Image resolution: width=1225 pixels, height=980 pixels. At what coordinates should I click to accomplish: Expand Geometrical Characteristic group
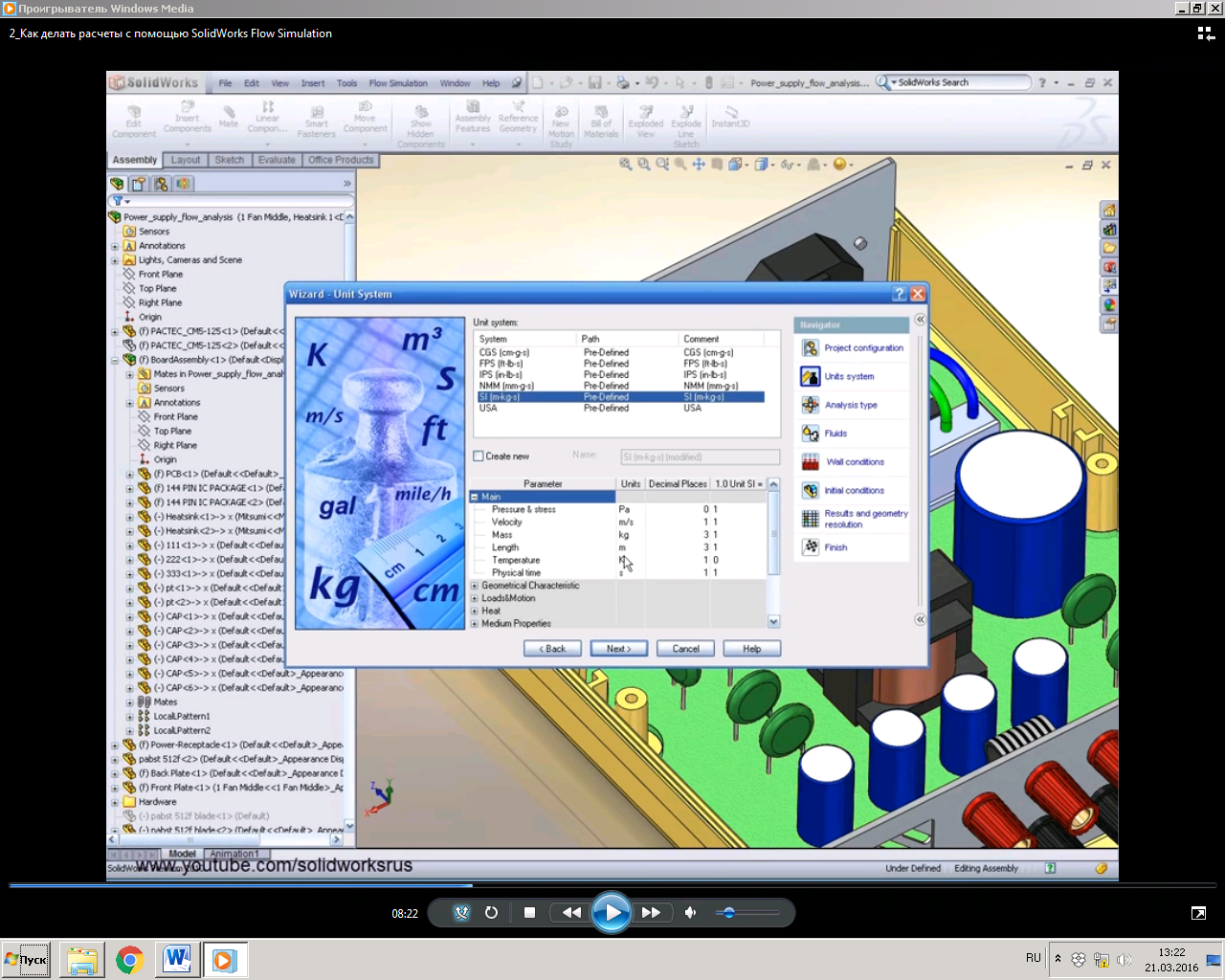[x=475, y=586]
